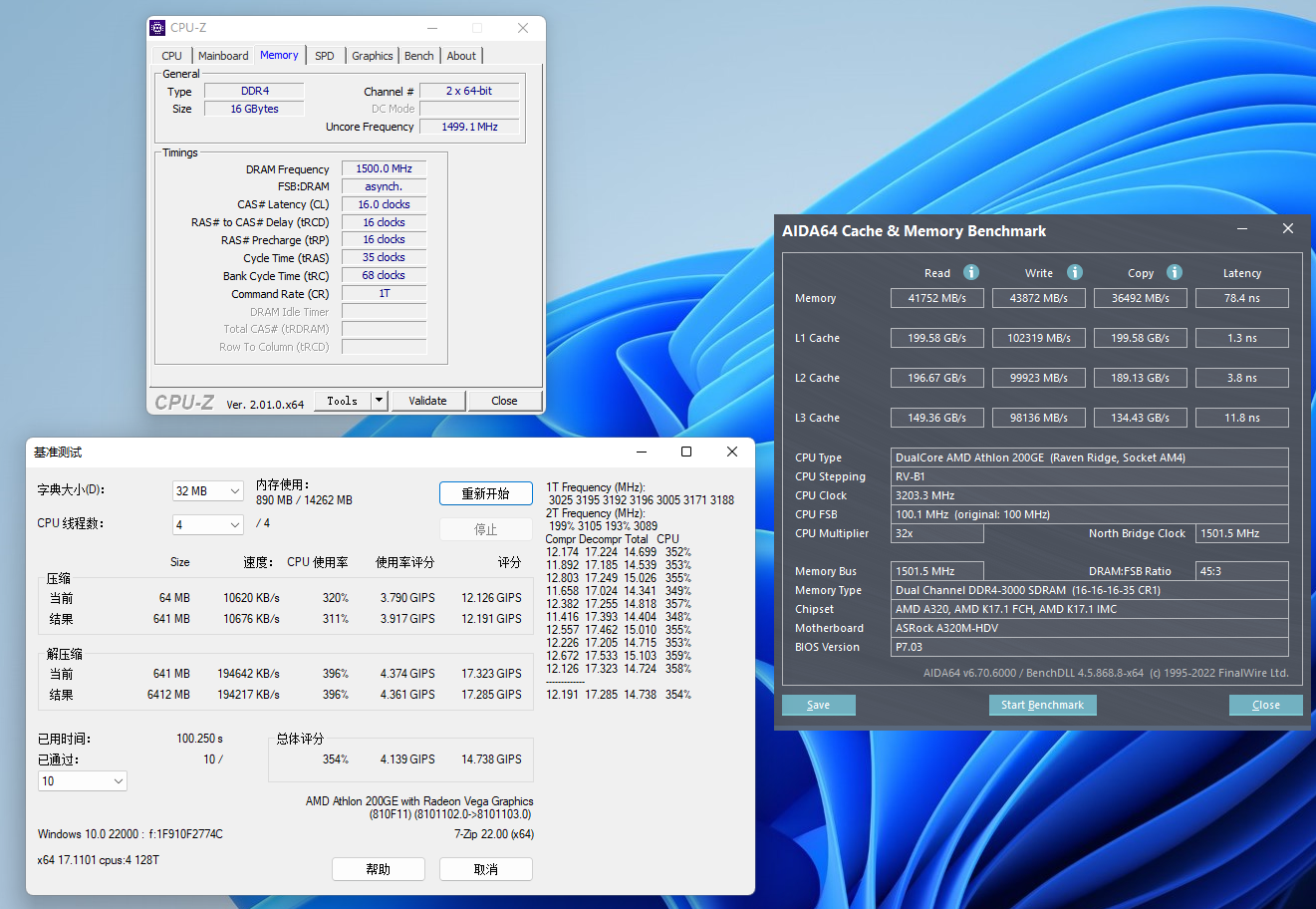Click the BIOS Version P7.03 field
The width and height of the screenshot is (1316, 909).
1090,647
